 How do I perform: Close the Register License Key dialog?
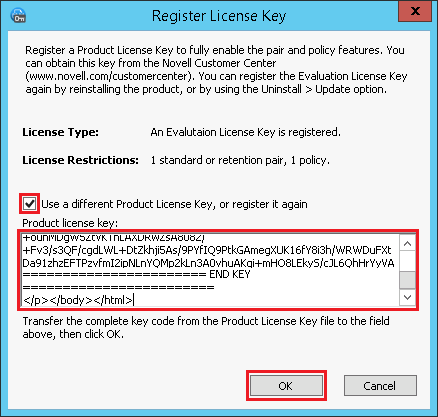pos(415,11)
